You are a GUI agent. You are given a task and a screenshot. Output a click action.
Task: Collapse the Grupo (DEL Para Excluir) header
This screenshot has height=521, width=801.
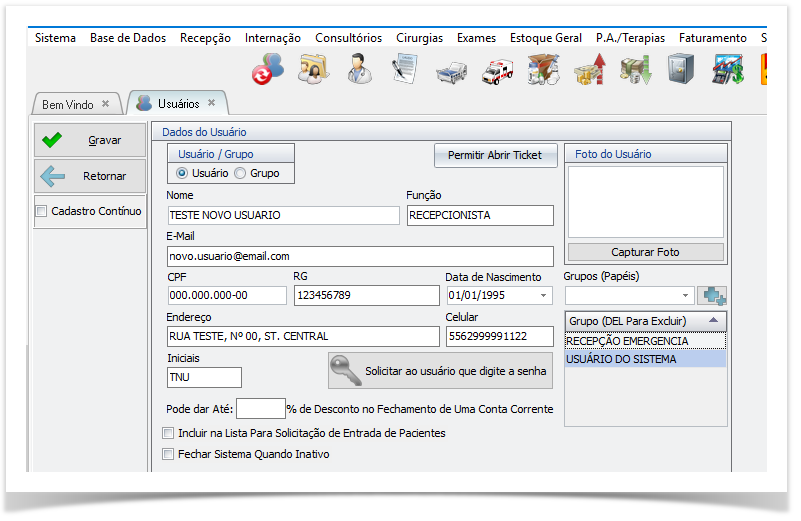coord(712,321)
